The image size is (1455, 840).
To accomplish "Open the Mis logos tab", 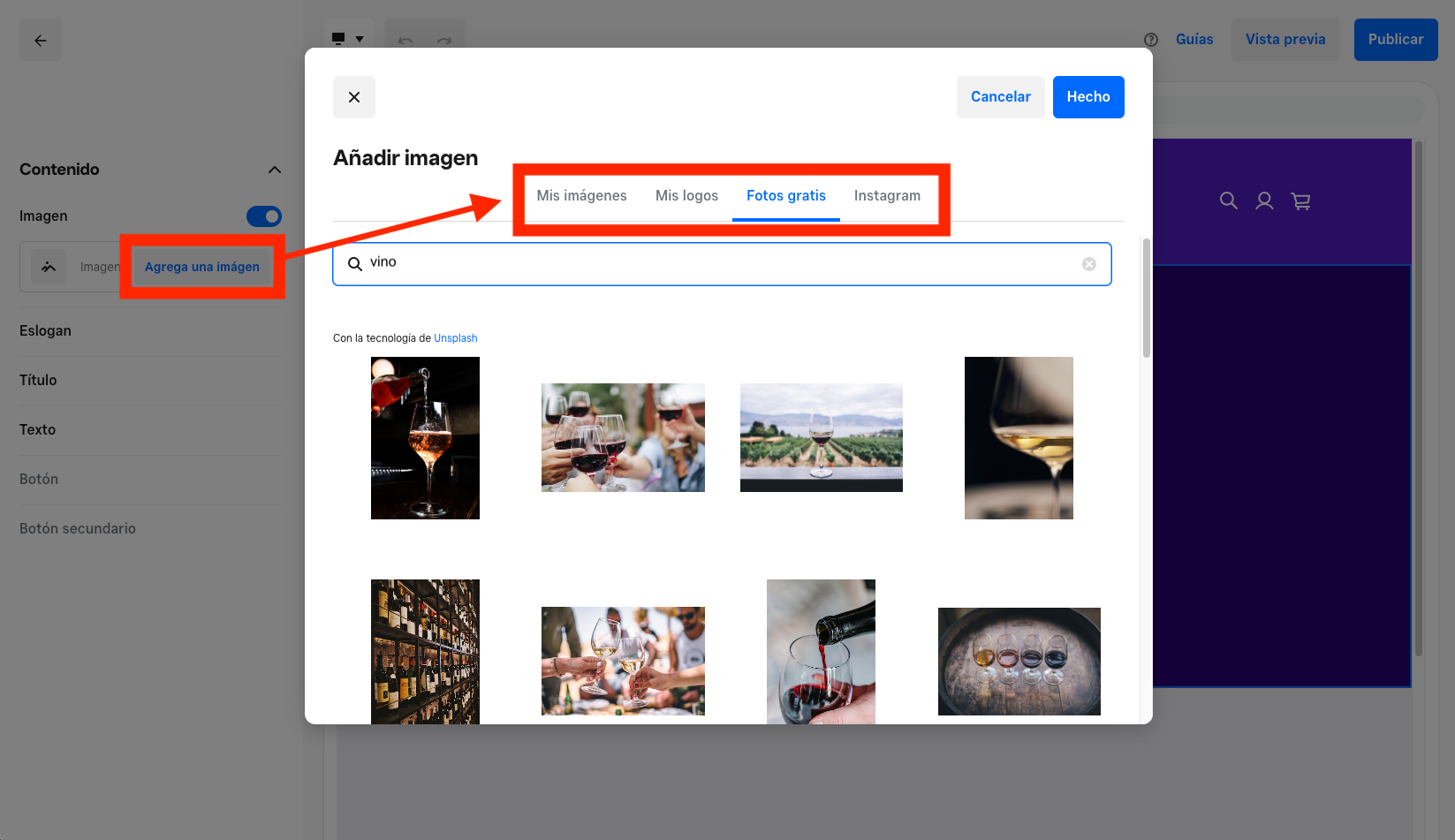I will click(x=686, y=195).
